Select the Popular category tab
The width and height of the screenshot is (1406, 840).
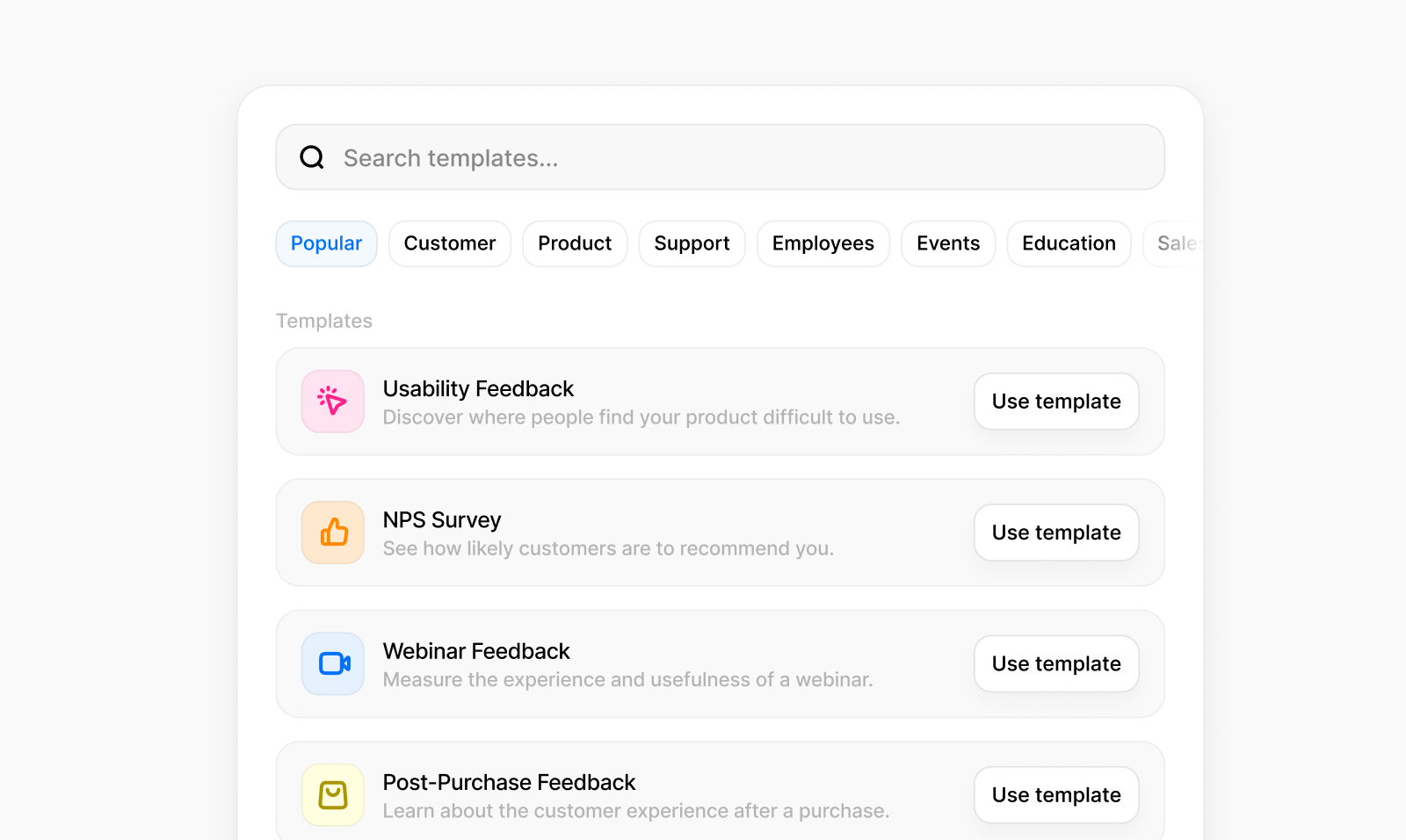click(x=327, y=243)
